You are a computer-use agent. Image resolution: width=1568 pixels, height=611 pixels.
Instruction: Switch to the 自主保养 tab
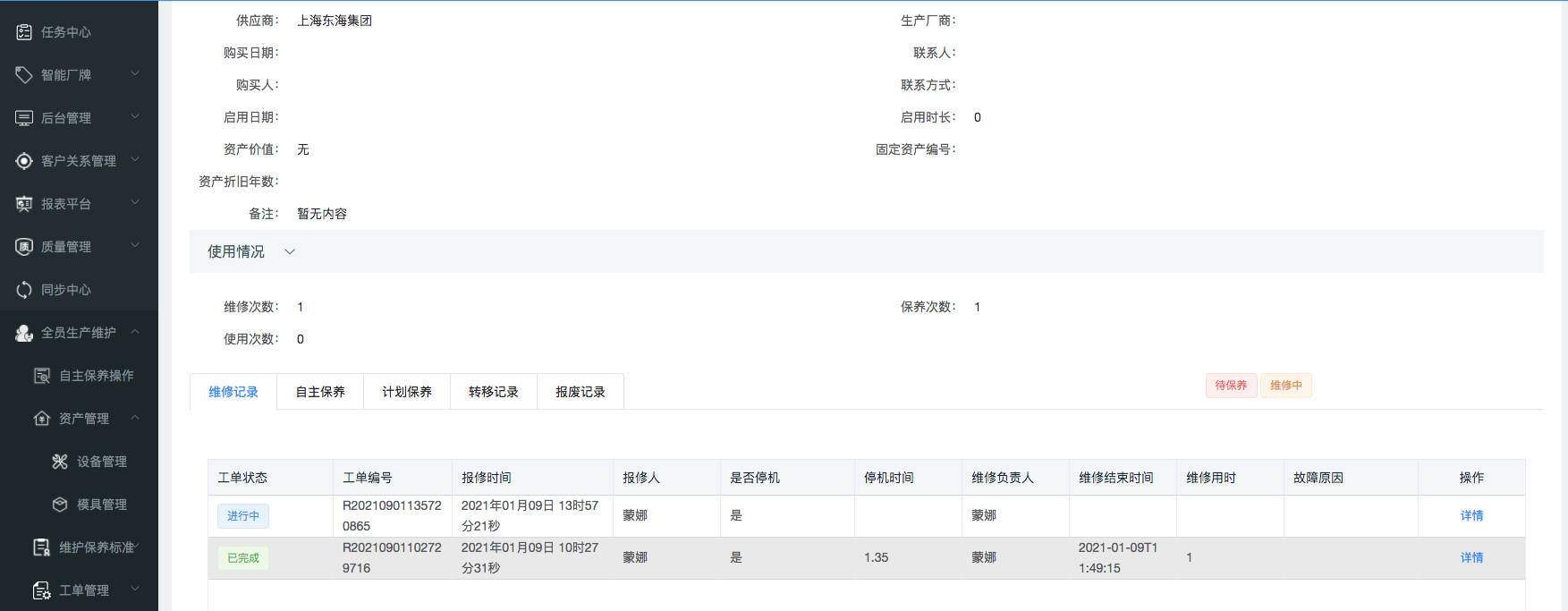pos(320,392)
